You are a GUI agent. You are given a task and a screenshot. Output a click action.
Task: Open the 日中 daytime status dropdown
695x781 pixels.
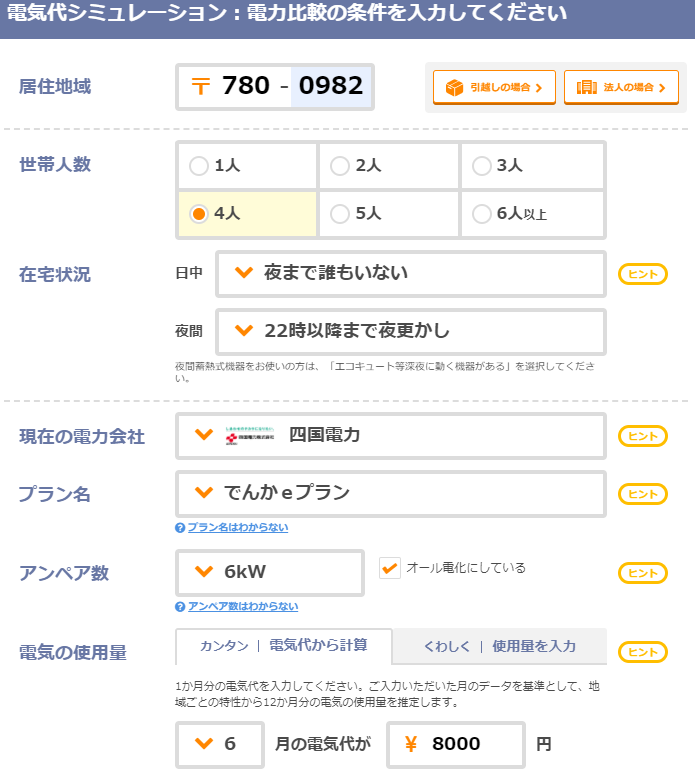[x=410, y=274]
